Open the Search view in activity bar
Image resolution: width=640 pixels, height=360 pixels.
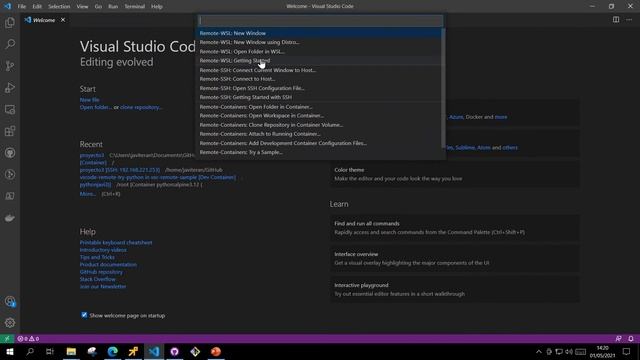[10, 44]
